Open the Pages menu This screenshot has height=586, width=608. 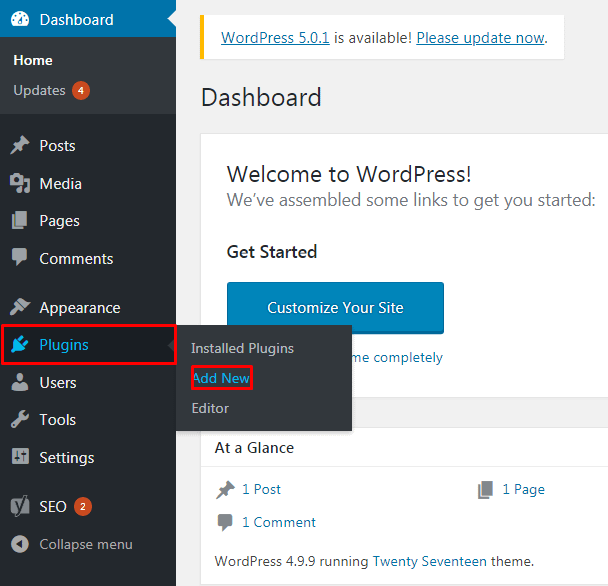coord(88,221)
